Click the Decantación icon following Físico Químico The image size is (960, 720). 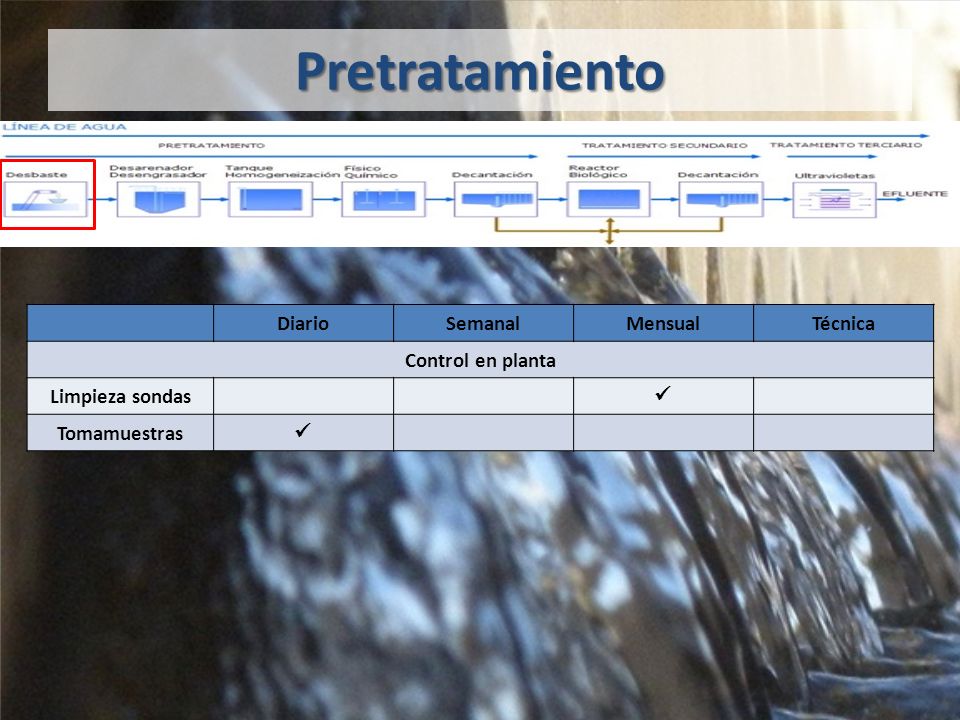[x=496, y=199]
